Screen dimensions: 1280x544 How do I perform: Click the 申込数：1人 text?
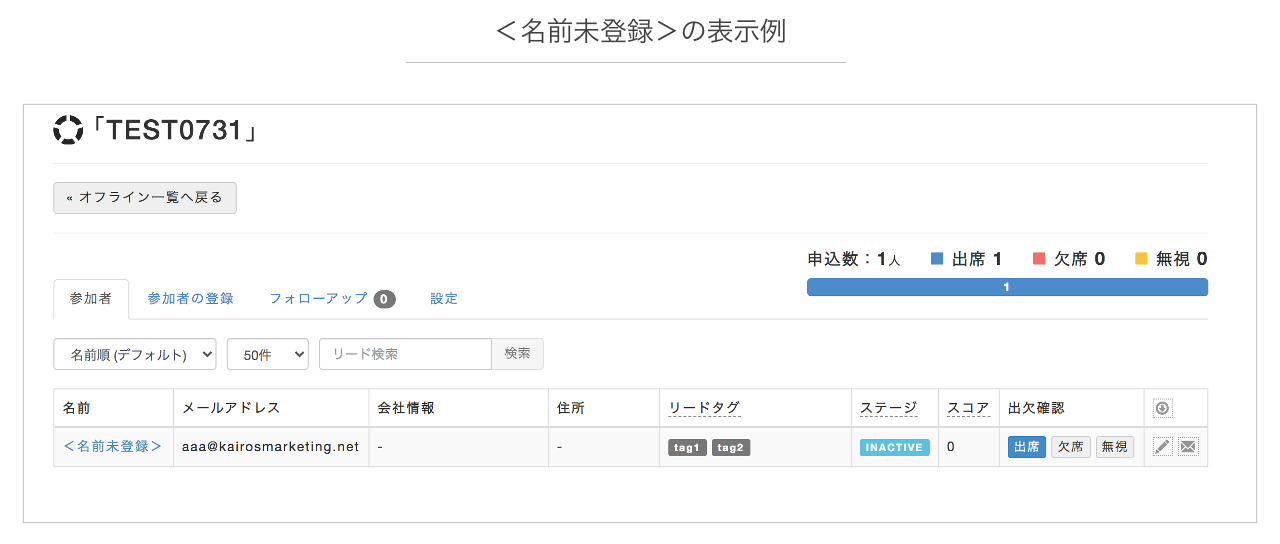click(854, 259)
